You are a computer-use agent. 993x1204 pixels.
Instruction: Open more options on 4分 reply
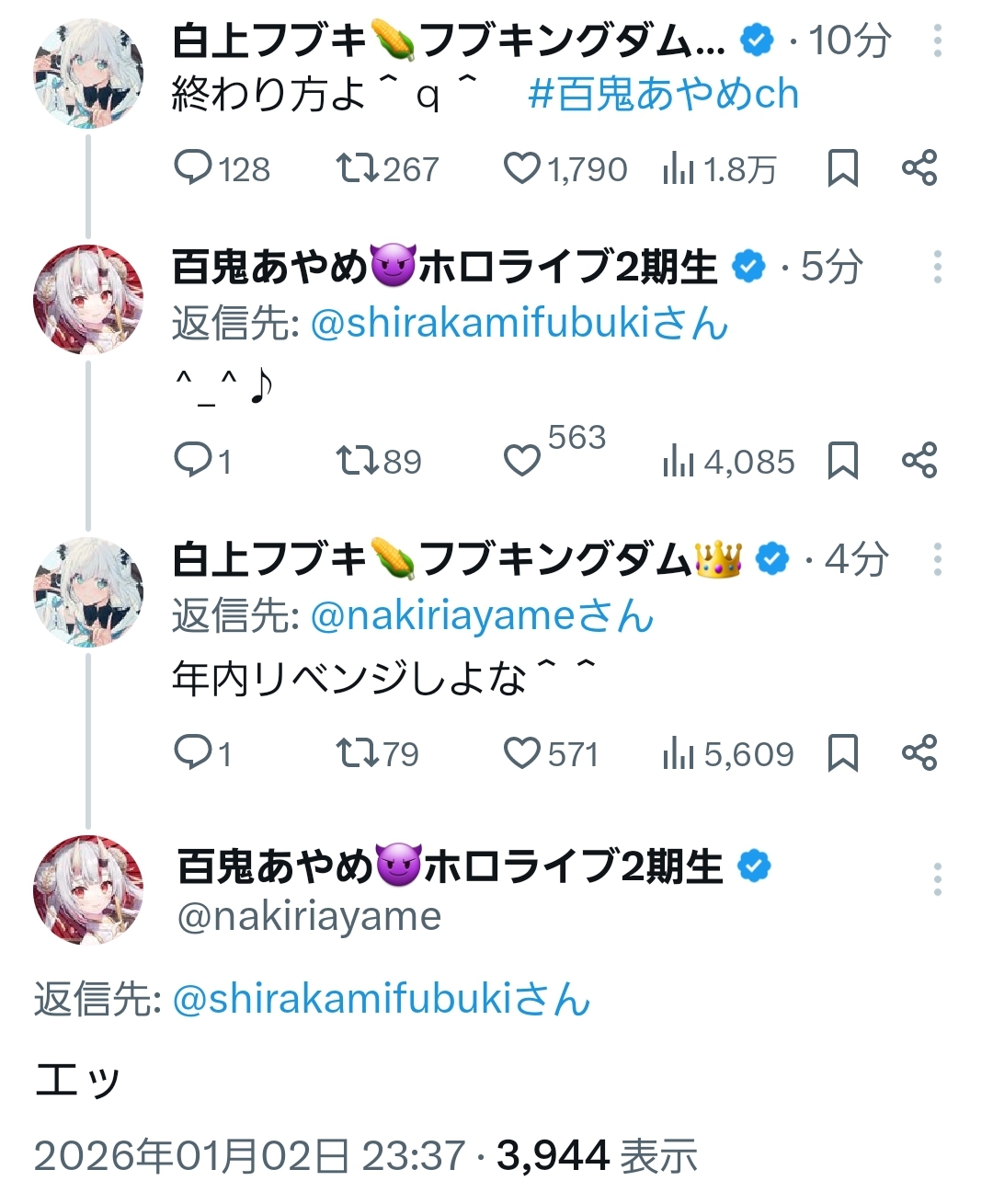[x=937, y=559]
